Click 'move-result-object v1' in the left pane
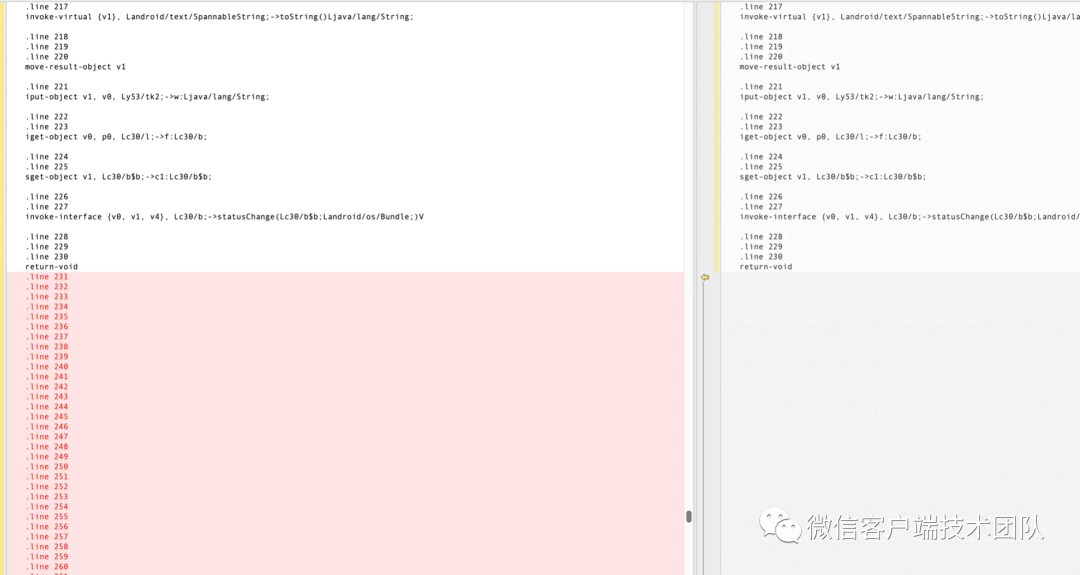This screenshot has height=575, width=1080. pyautogui.click(x=75, y=67)
